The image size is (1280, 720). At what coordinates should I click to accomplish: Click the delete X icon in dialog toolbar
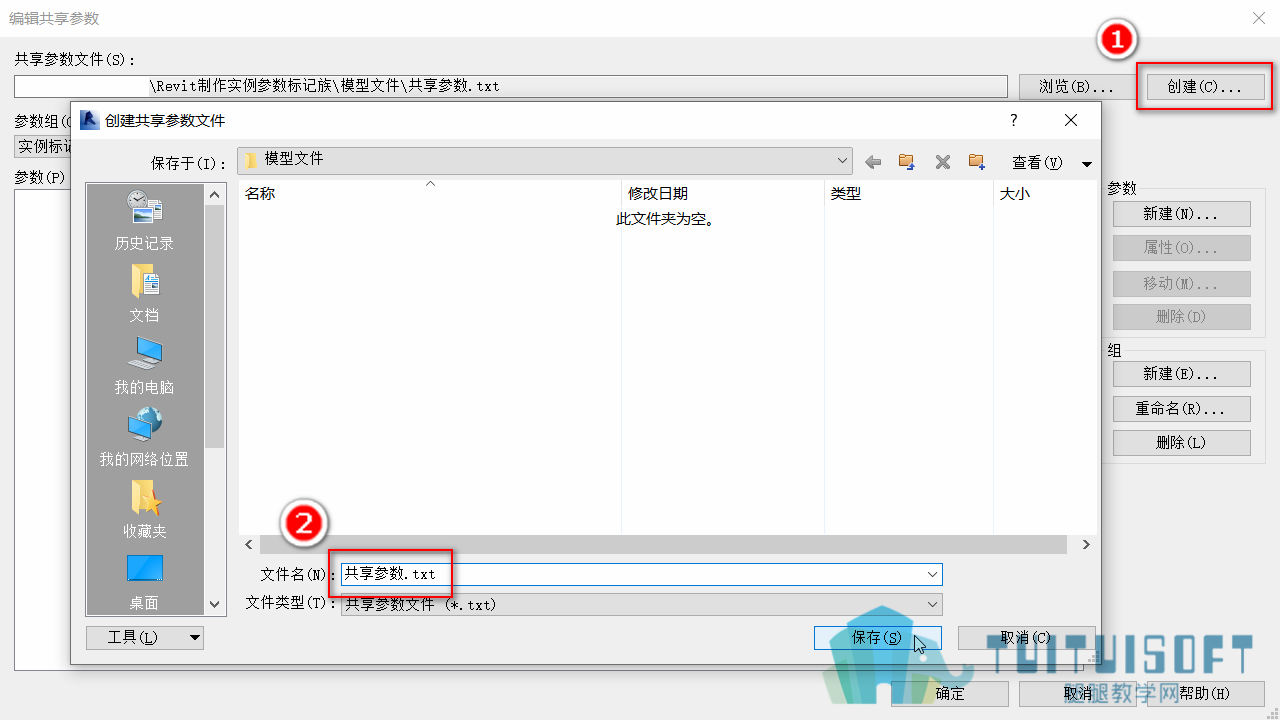tap(942, 162)
